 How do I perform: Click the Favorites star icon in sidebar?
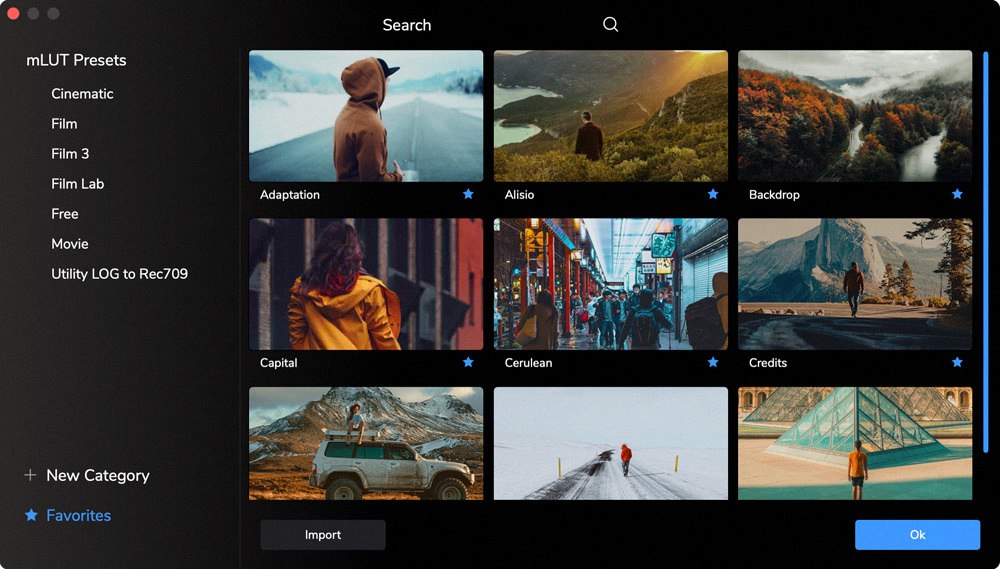pyautogui.click(x=31, y=515)
